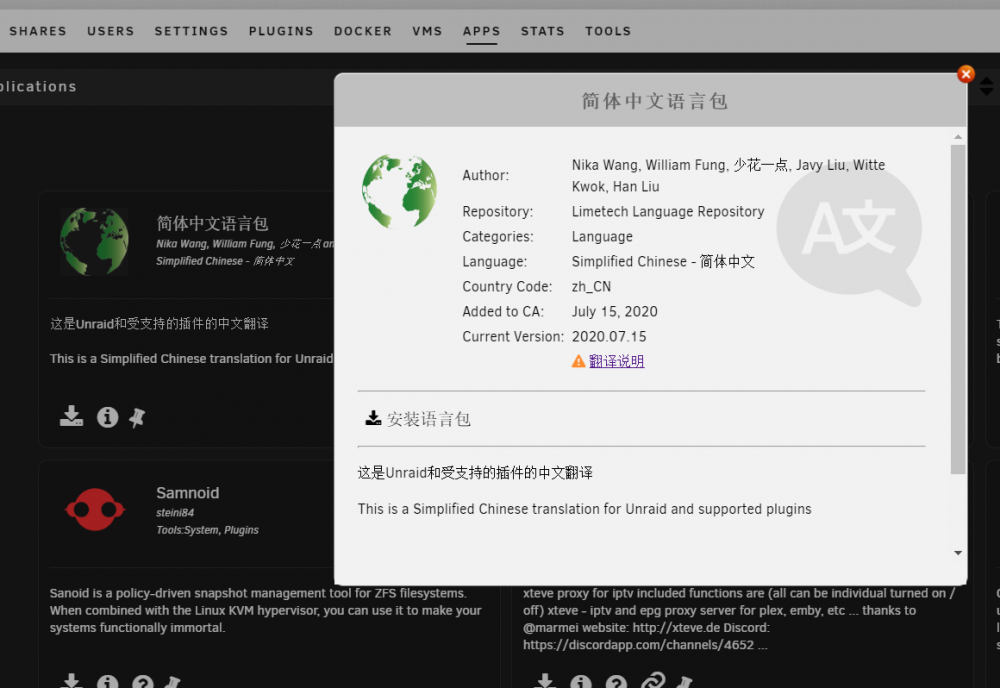Select the APPS tab
The width and height of the screenshot is (1000, 688).
click(482, 31)
